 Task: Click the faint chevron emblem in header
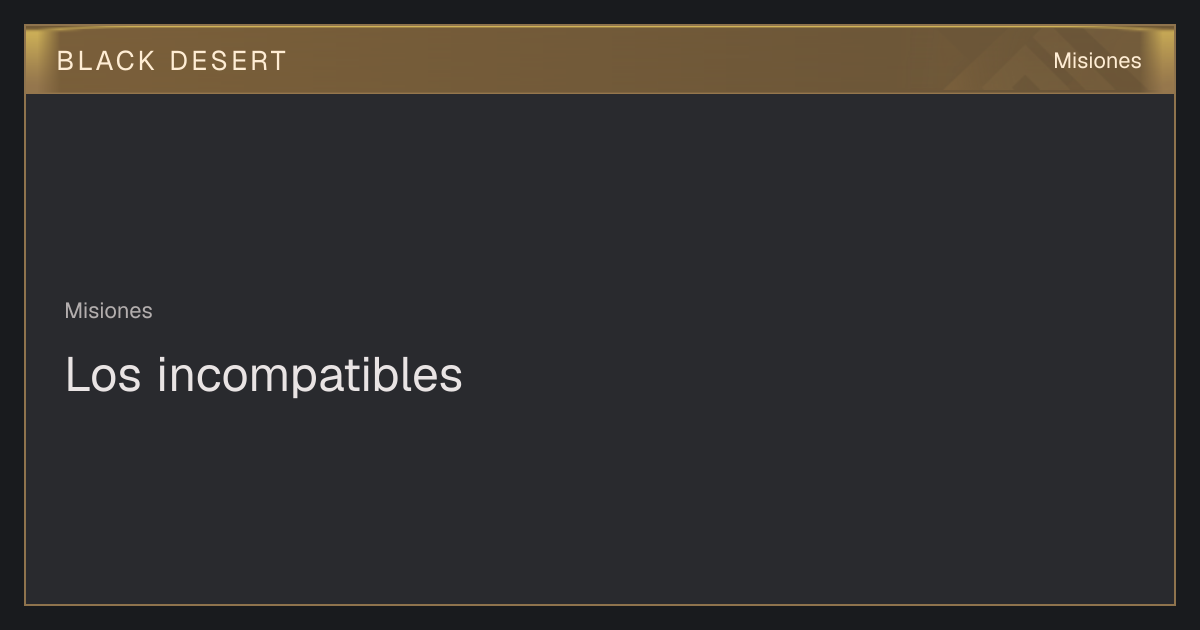[x=1030, y=62]
